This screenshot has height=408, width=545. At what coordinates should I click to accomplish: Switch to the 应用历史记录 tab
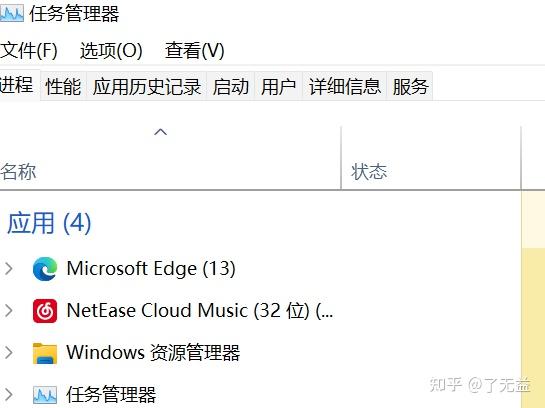point(147,86)
